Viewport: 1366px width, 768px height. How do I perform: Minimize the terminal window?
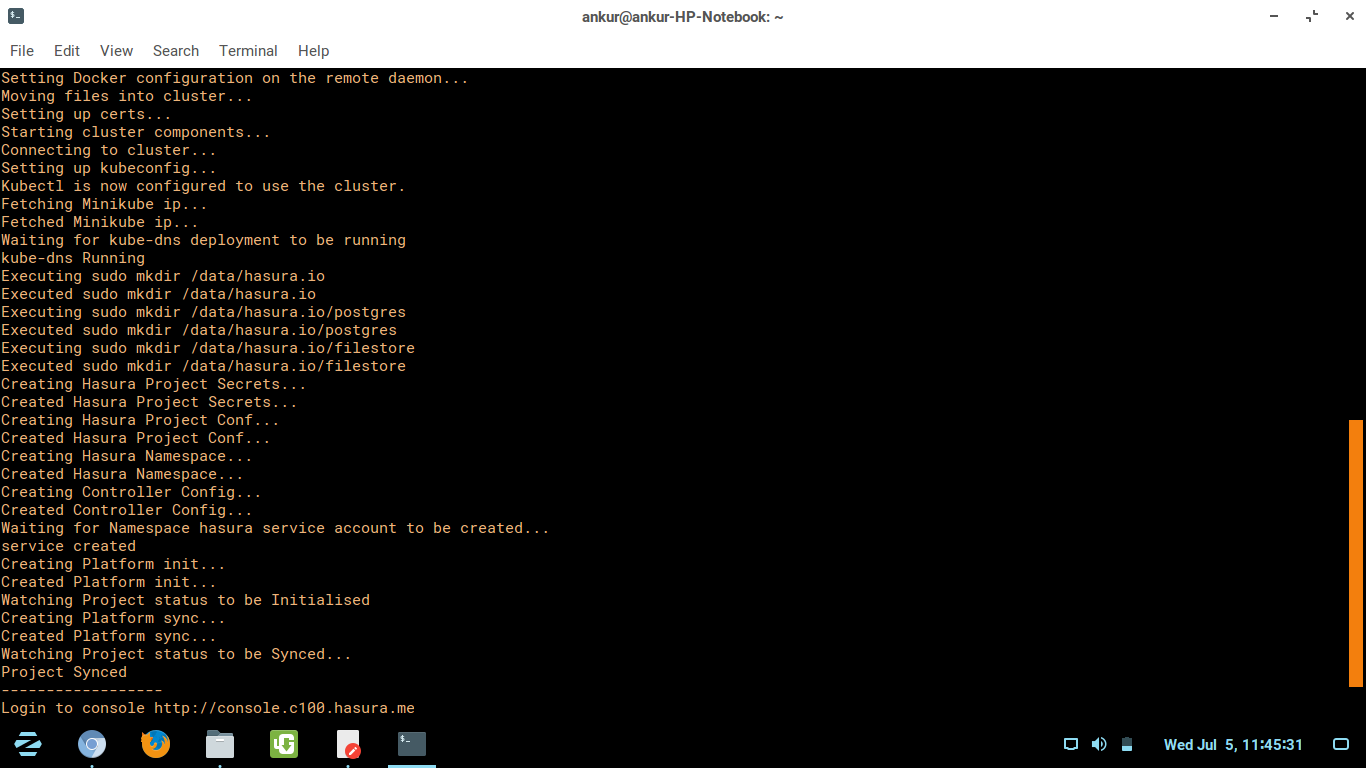(1274, 16)
